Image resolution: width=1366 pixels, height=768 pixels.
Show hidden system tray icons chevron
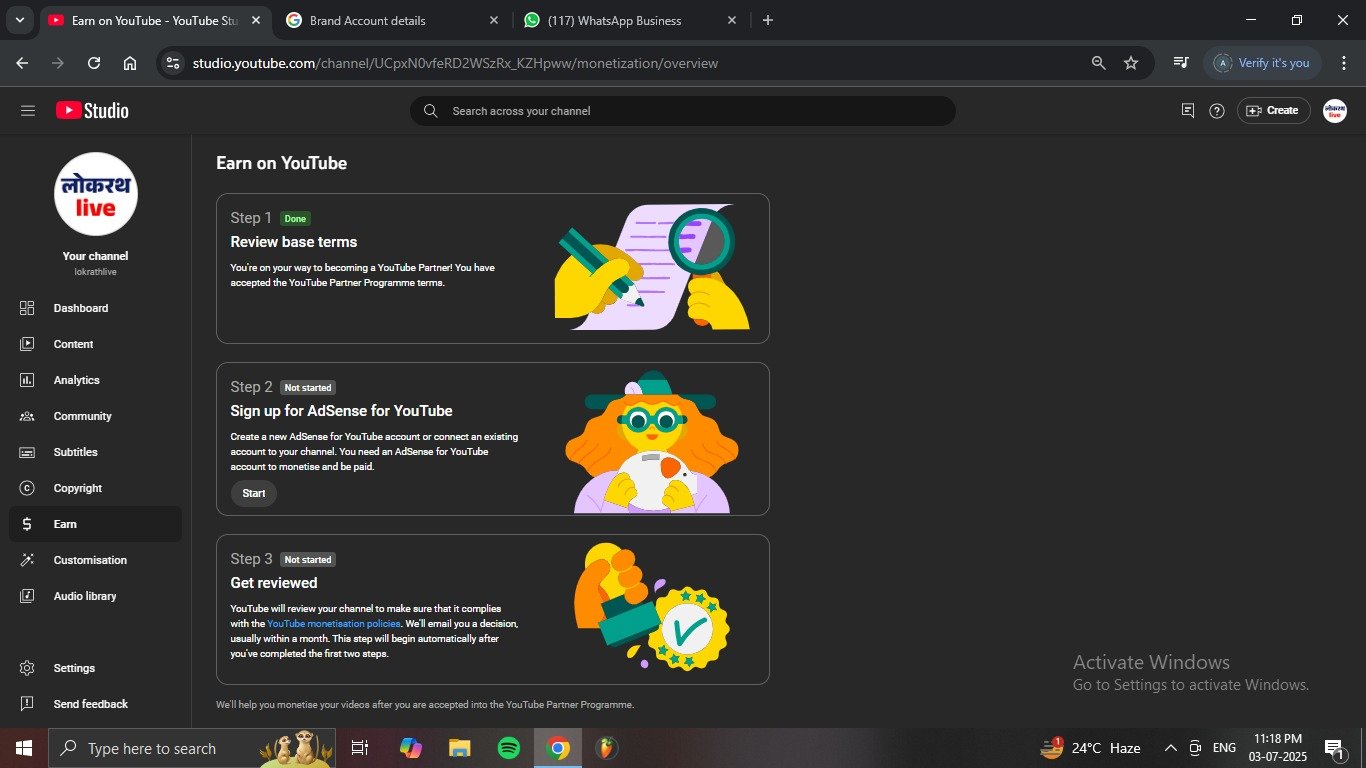[1170, 748]
